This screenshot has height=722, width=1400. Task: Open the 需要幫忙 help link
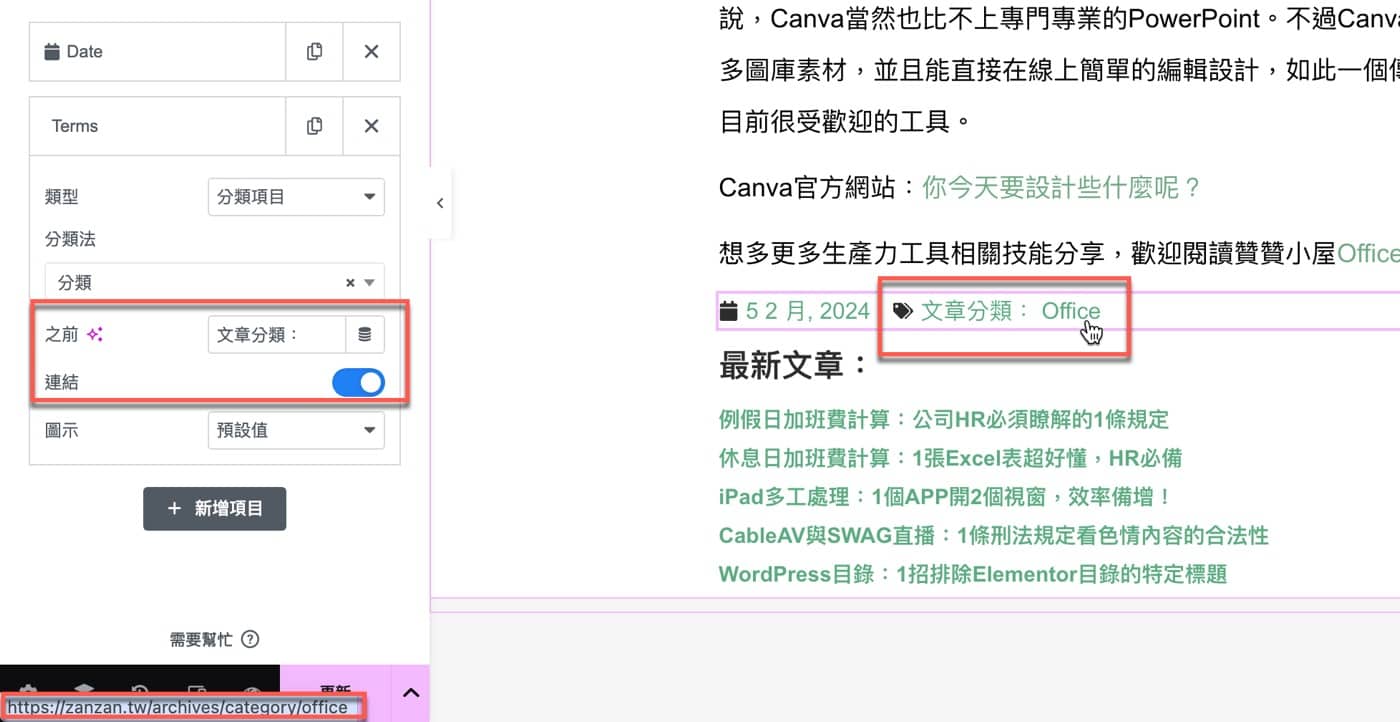pos(214,640)
